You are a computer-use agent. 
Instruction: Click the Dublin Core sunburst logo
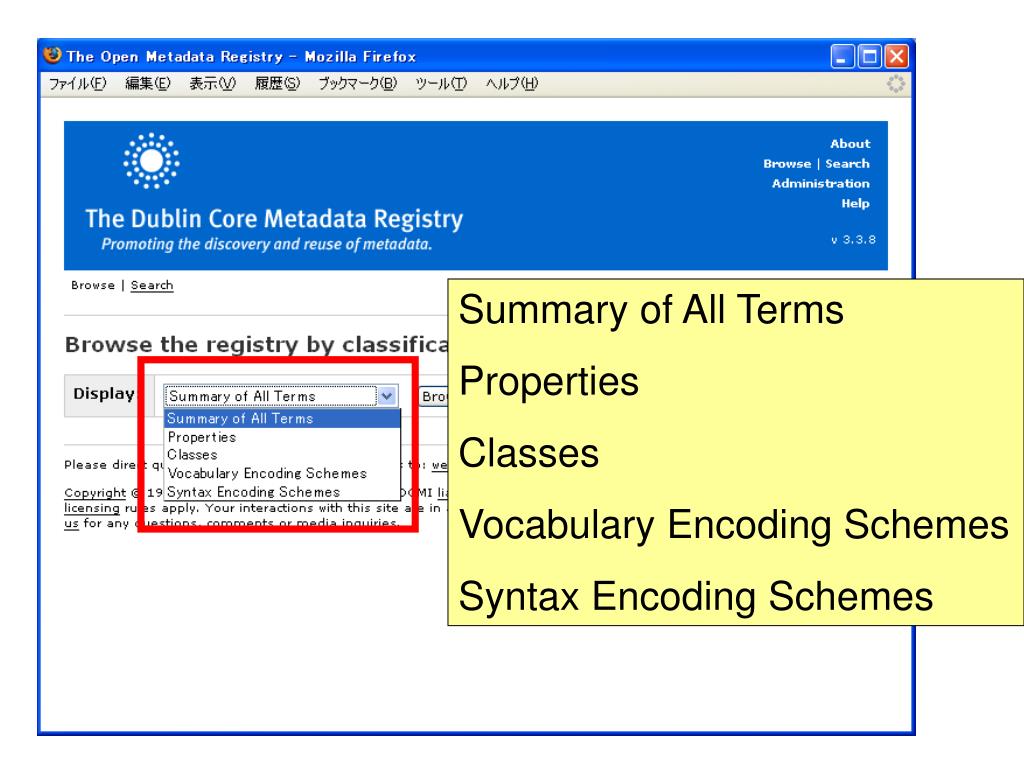[x=152, y=161]
